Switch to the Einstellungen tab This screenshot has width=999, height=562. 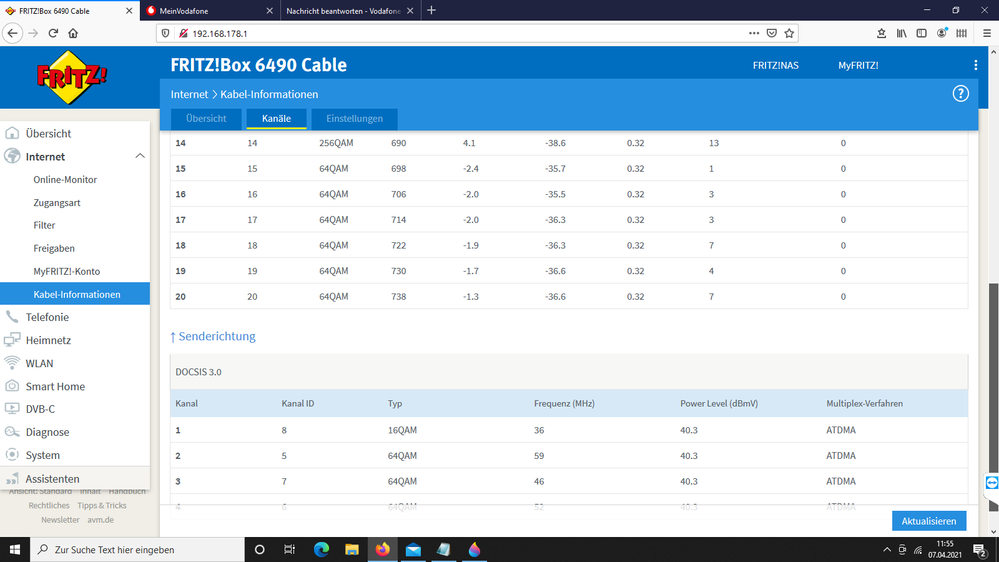coord(354,119)
